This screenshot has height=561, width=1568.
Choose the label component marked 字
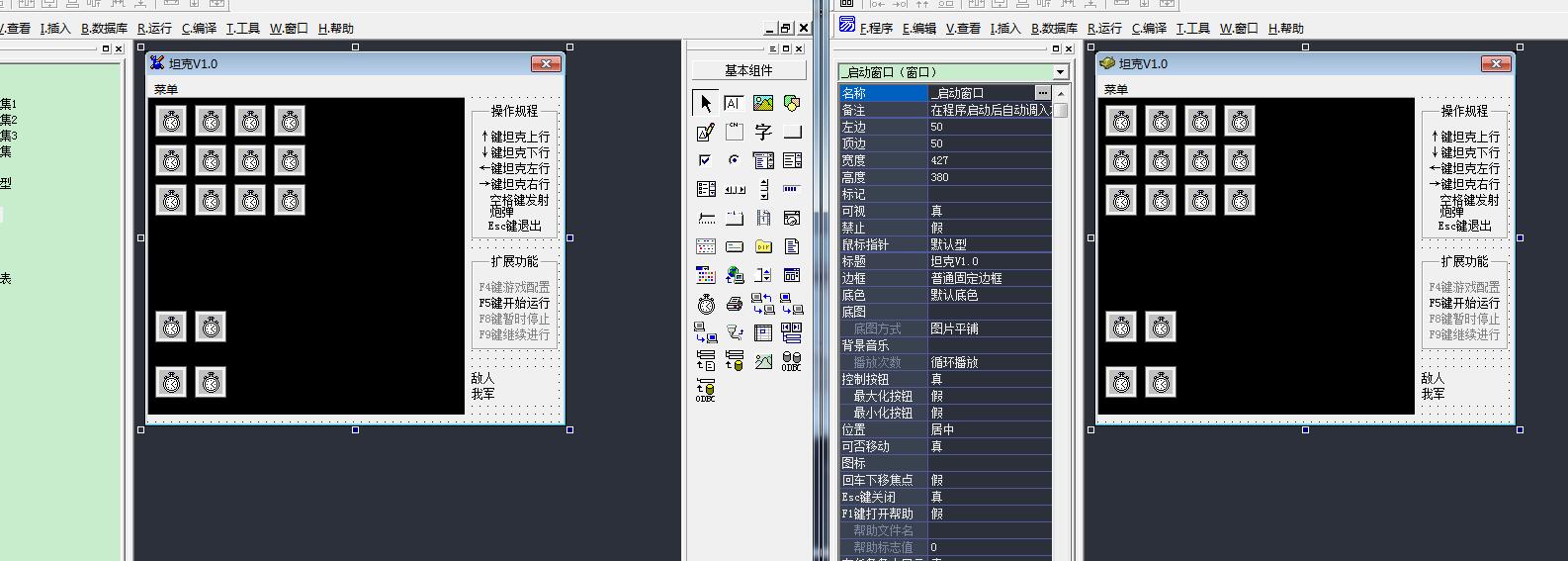click(x=763, y=132)
